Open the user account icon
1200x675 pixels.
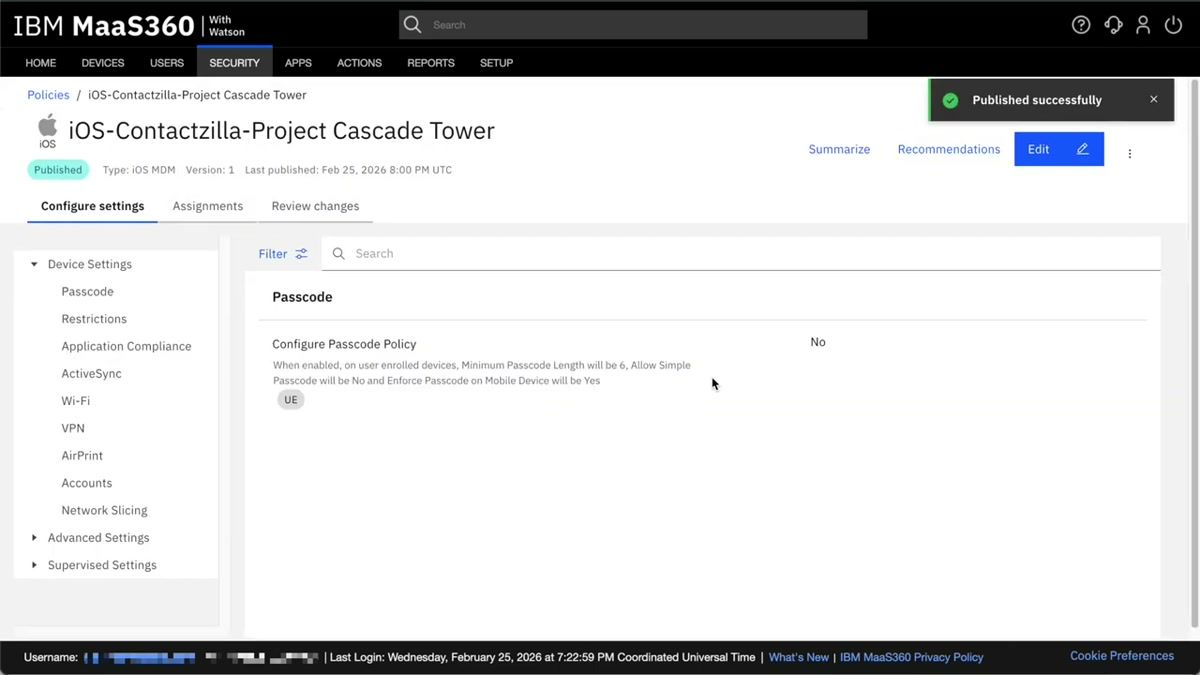coord(1143,24)
